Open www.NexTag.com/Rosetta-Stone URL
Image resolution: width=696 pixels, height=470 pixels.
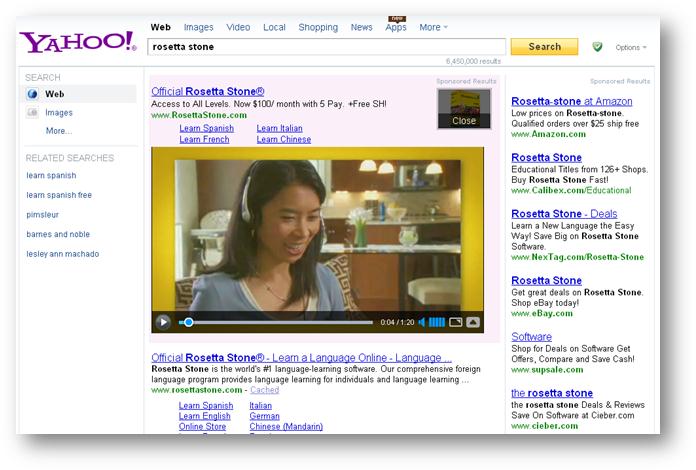(x=577, y=257)
